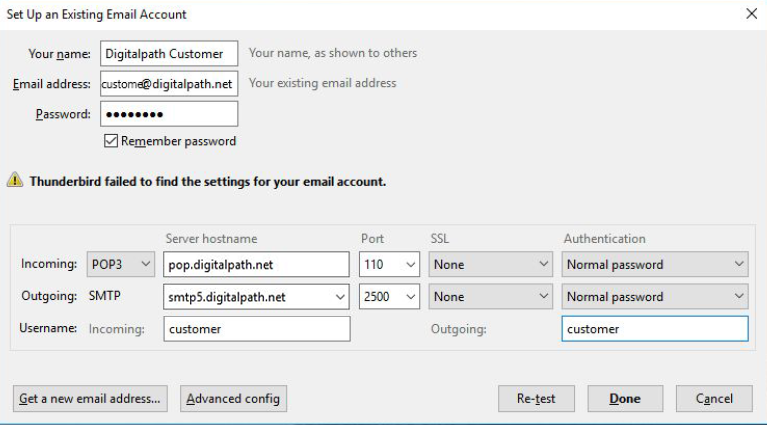Click the 'Authentication' column header
This screenshot has height=425, width=767.
pyautogui.click(x=605, y=239)
